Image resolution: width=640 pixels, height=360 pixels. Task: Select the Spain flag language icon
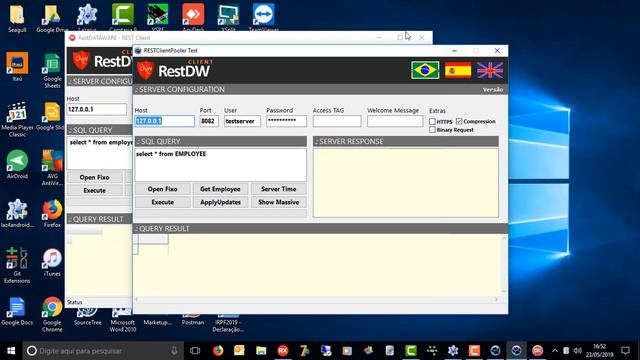click(x=458, y=70)
